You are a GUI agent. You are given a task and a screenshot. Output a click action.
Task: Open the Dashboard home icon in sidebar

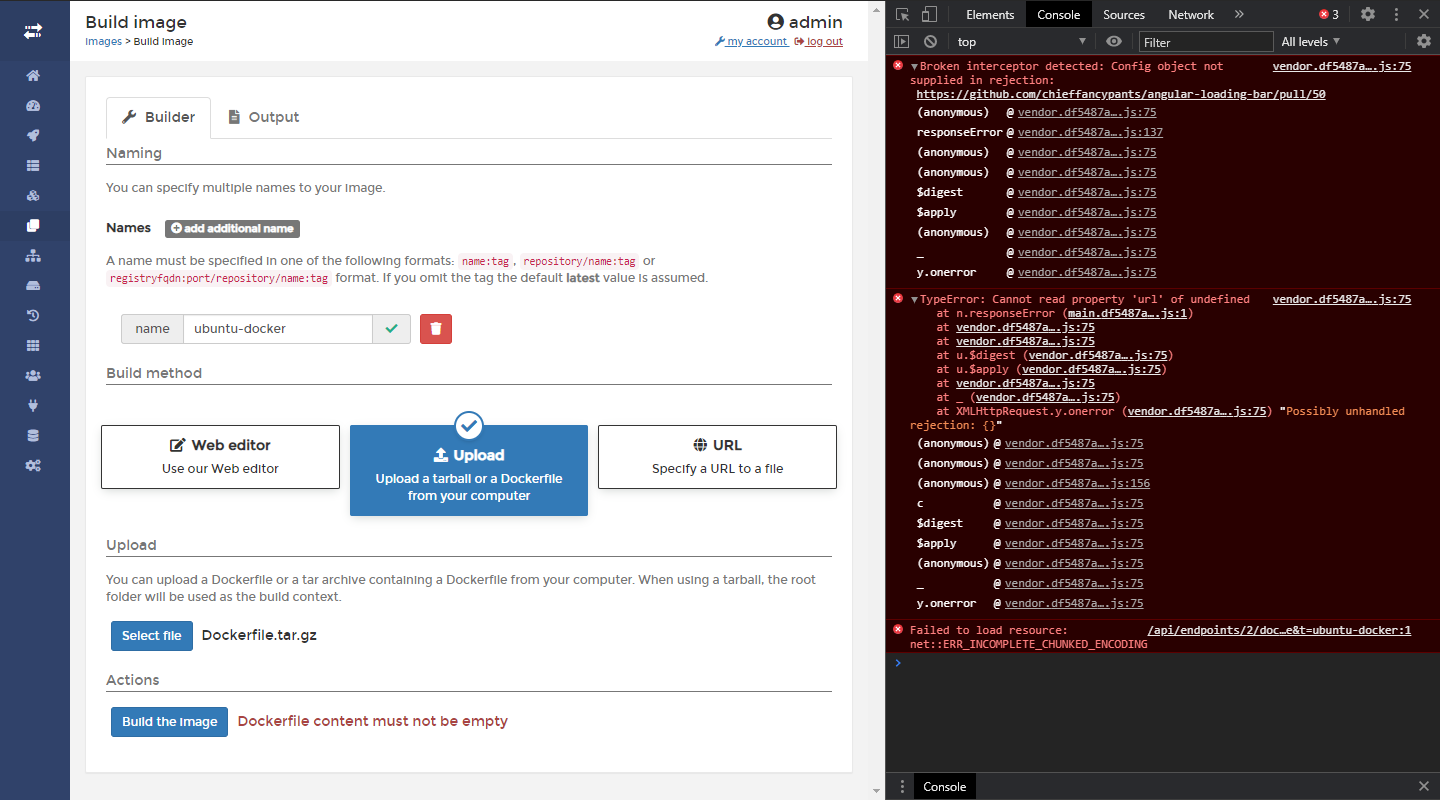tap(33, 75)
